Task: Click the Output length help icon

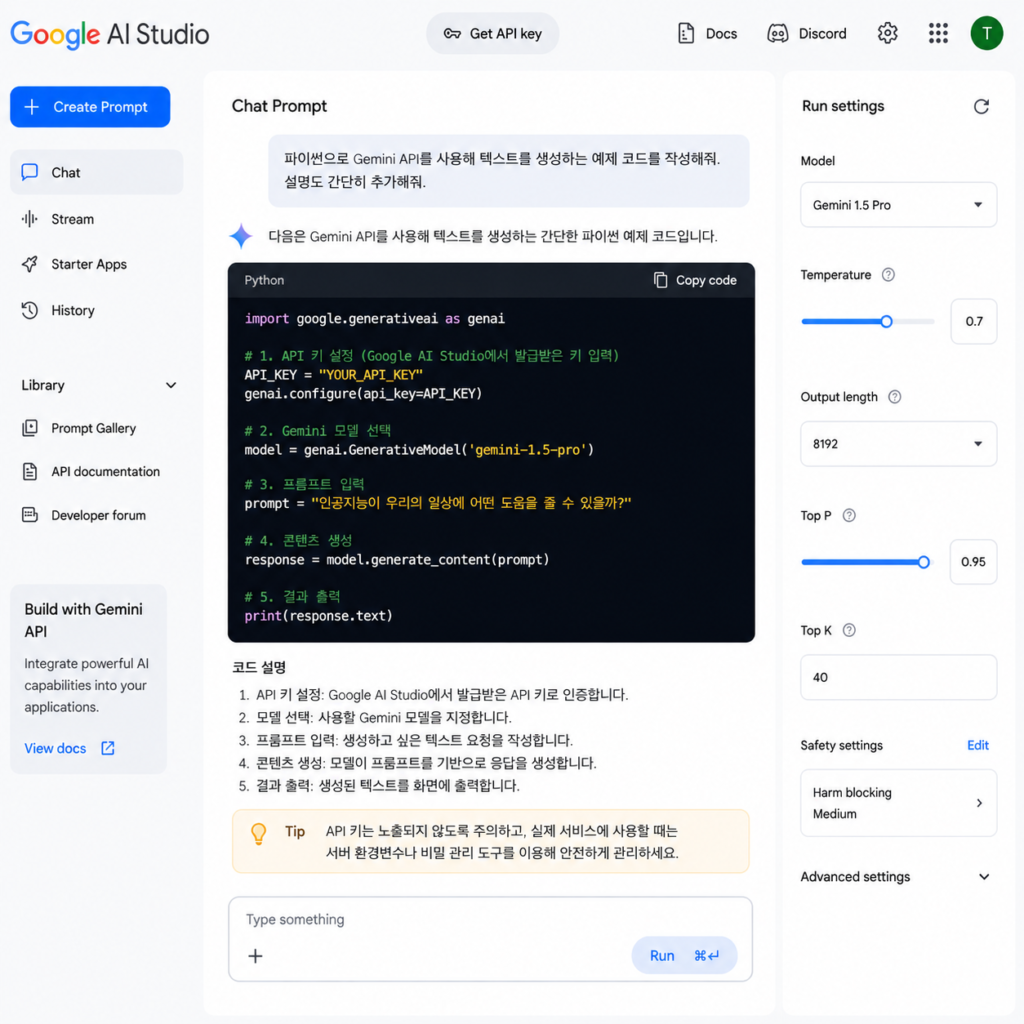Action: pos(895,396)
